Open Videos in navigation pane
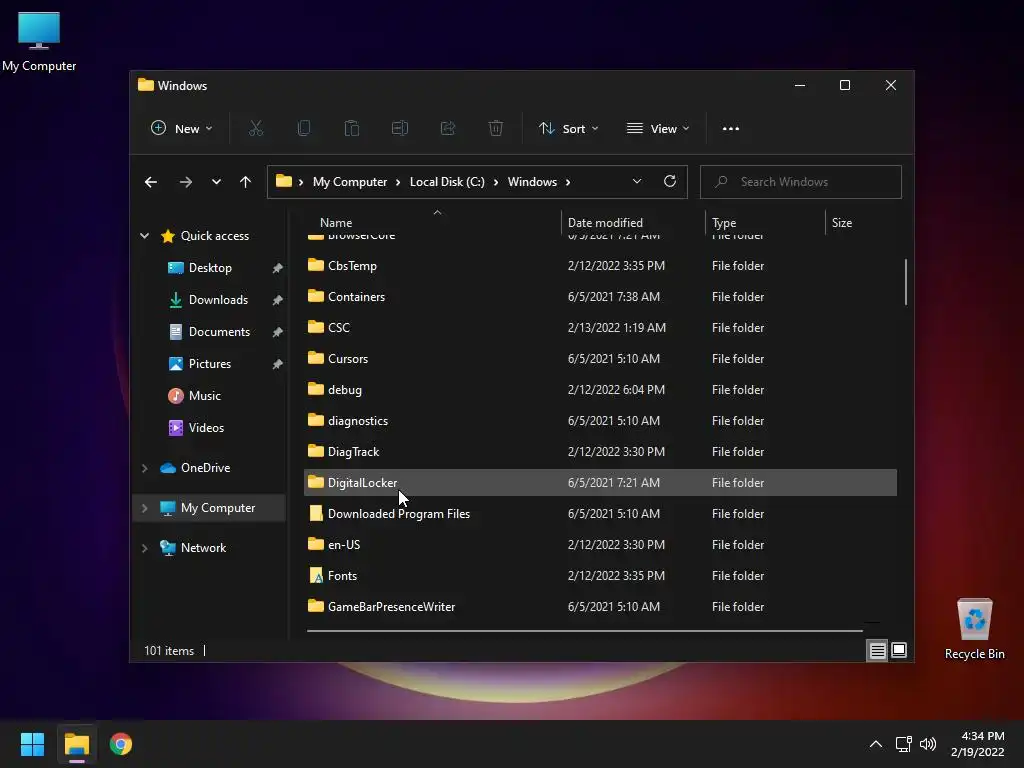 coord(206,428)
